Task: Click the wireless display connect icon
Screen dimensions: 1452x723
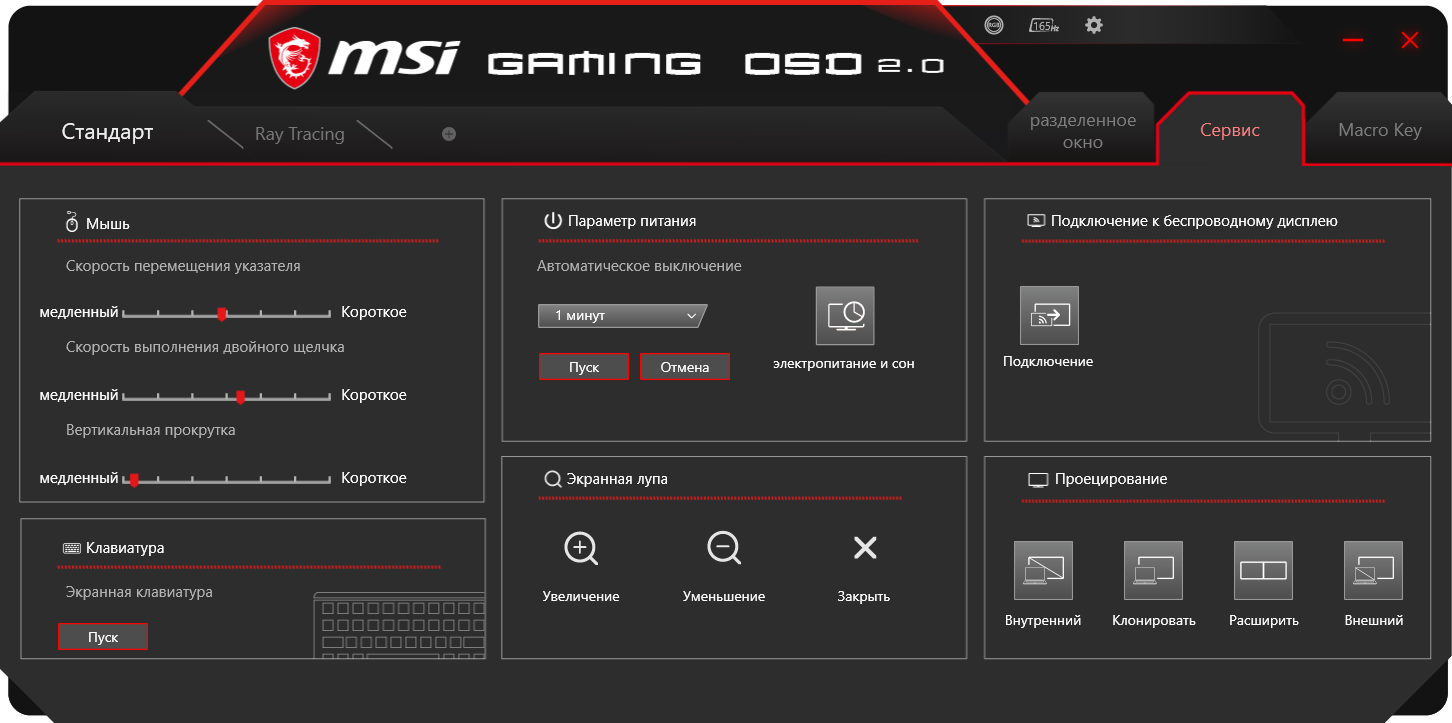Action: tap(1049, 316)
